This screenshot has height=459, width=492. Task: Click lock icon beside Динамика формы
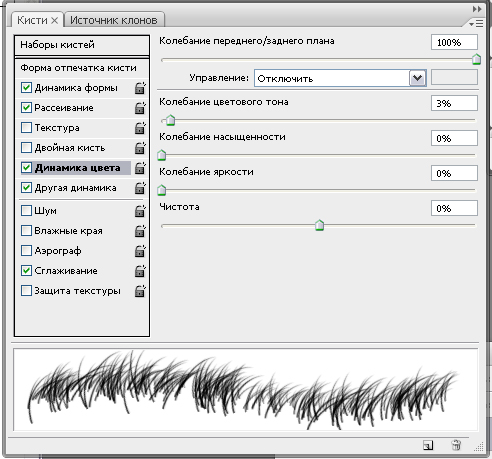(x=140, y=88)
